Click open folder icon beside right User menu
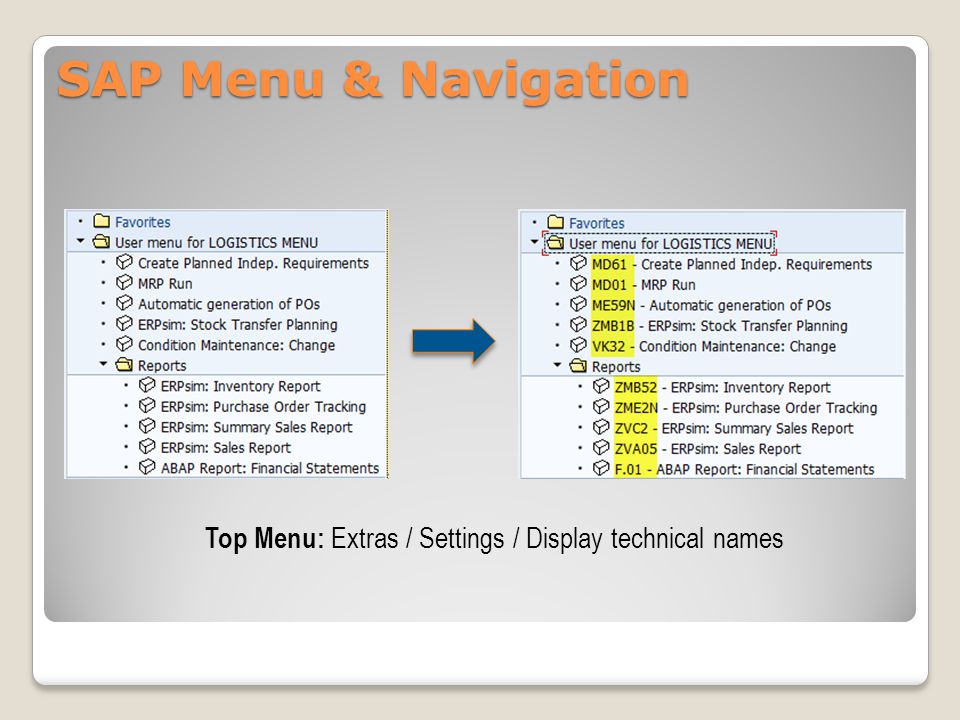Screen dimensions: 960x720 pos(555,243)
